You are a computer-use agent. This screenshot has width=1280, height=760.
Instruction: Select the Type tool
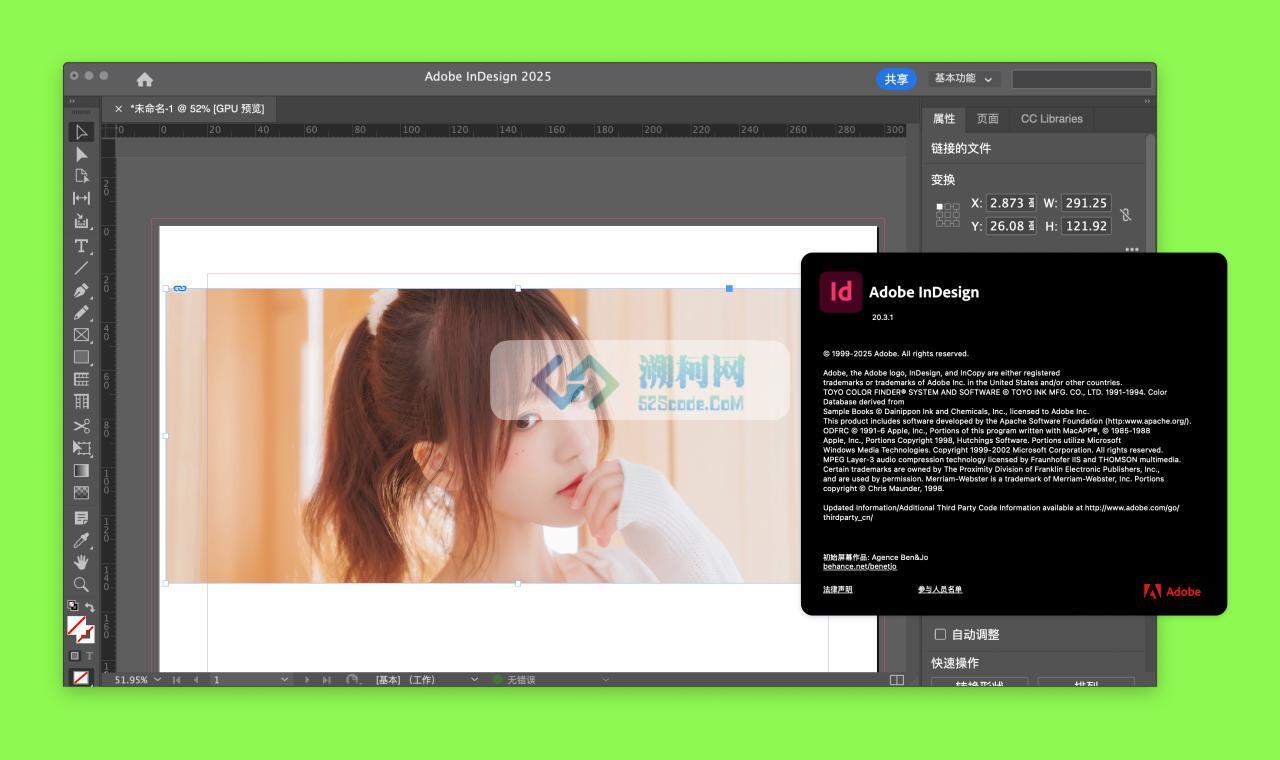point(82,245)
